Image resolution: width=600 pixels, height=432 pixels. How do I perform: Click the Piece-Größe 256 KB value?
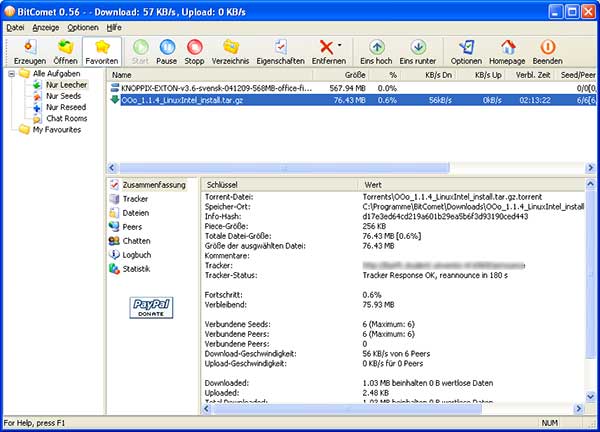(x=374, y=226)
